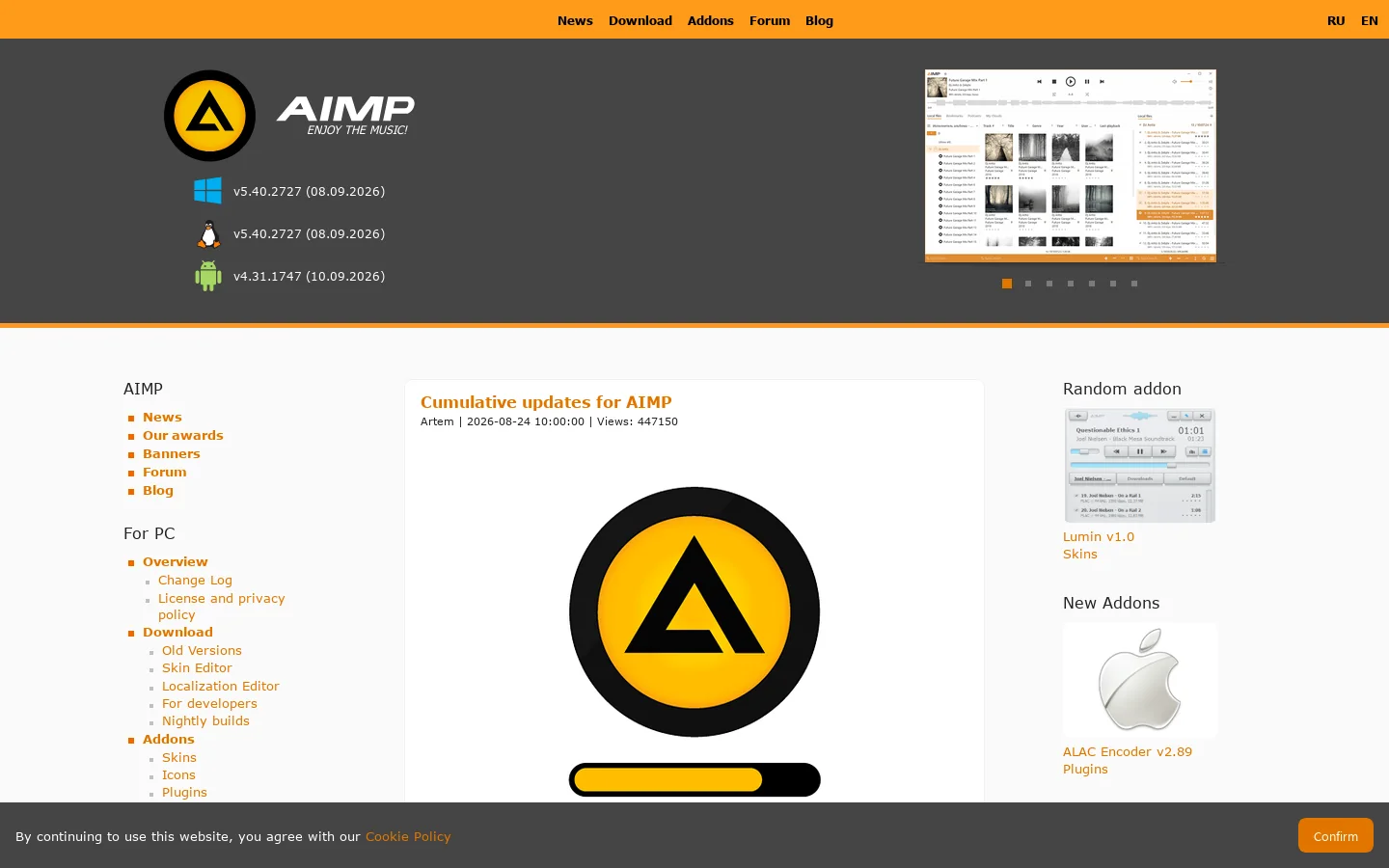This screenshot has width=1389, height=868.
Task: Open Change Log sidebar link
Action: coord(195,580)
